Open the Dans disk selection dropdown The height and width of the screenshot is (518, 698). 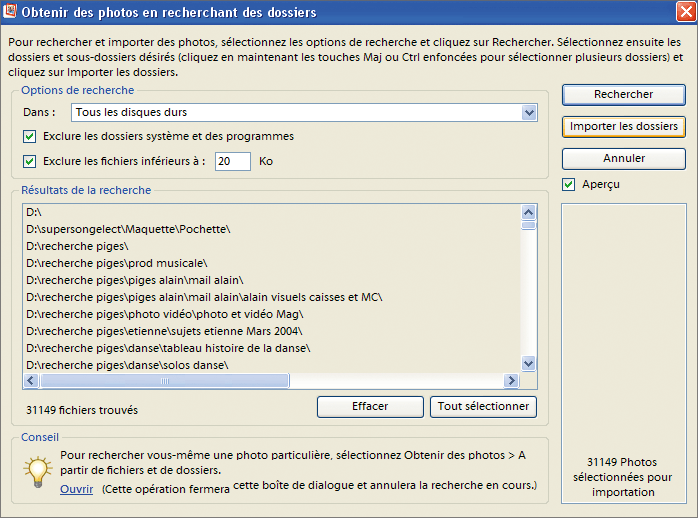[x=529, y=112]
